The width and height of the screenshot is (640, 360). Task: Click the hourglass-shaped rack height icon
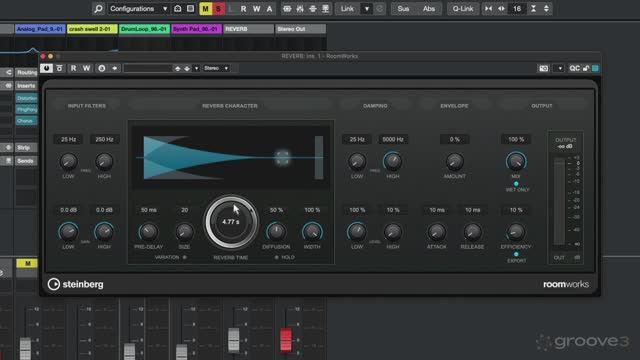click(533, 9)
